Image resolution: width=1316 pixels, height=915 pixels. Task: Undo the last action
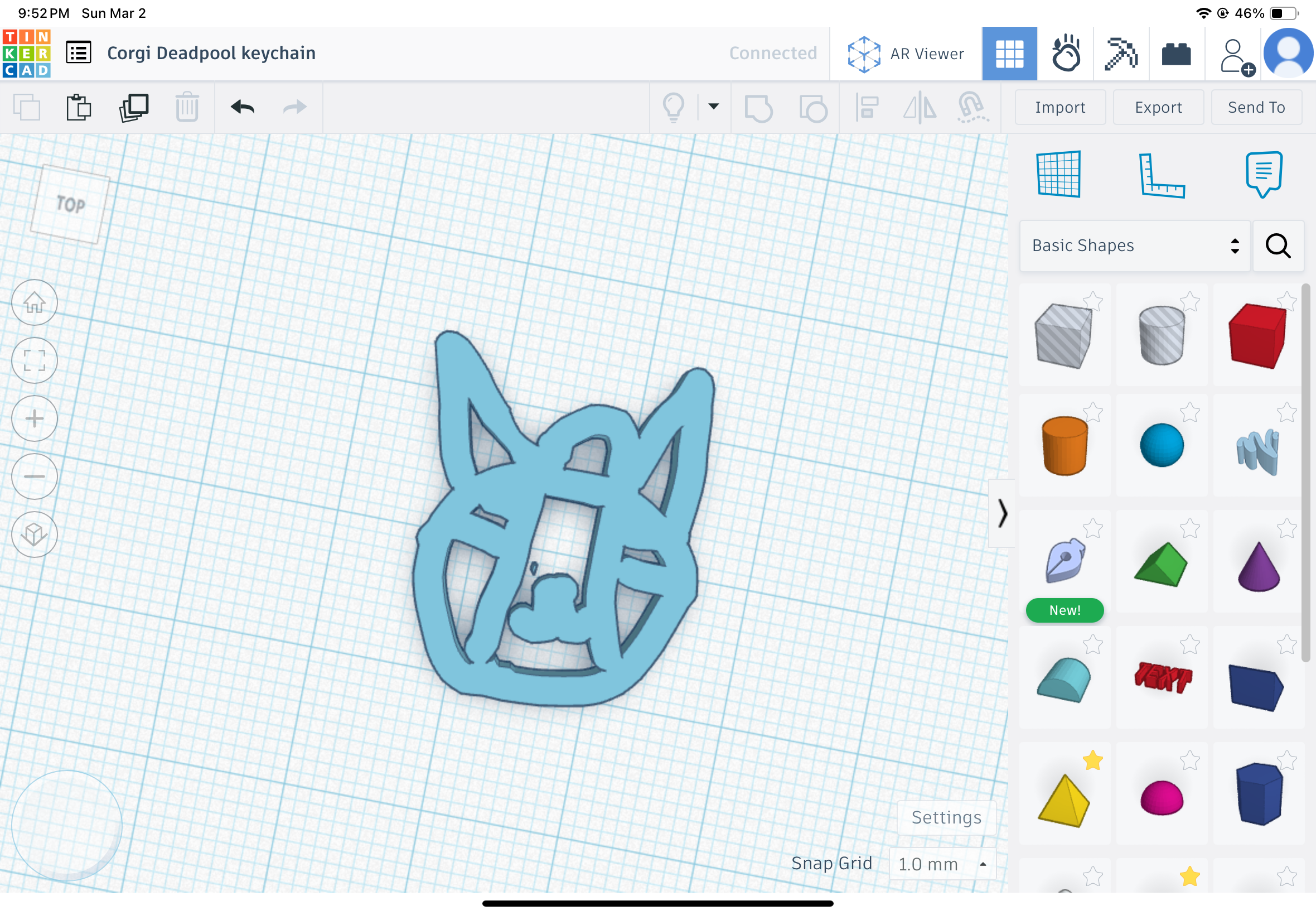click(243, 107)
